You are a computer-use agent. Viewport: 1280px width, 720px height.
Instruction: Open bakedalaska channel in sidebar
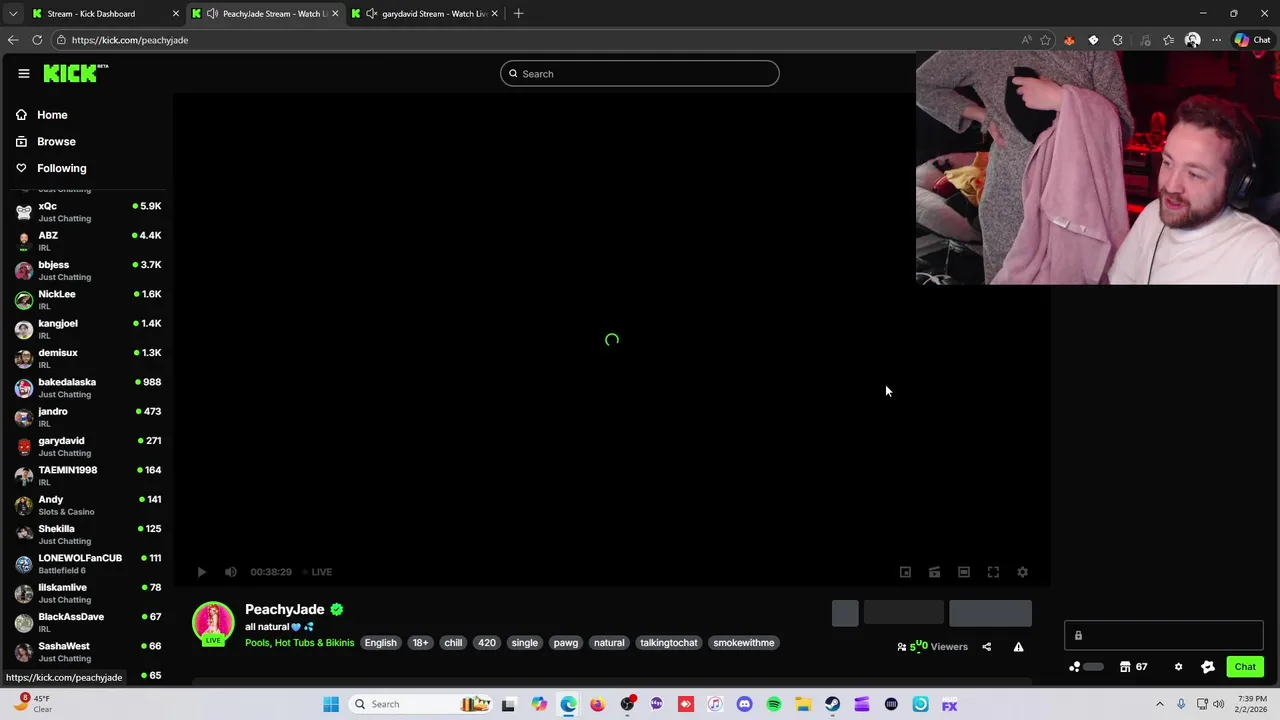pyautogui.click(x=88, y=388)
